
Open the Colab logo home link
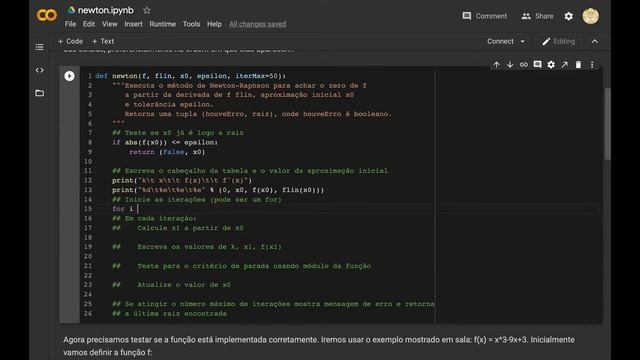coord(47,16)
